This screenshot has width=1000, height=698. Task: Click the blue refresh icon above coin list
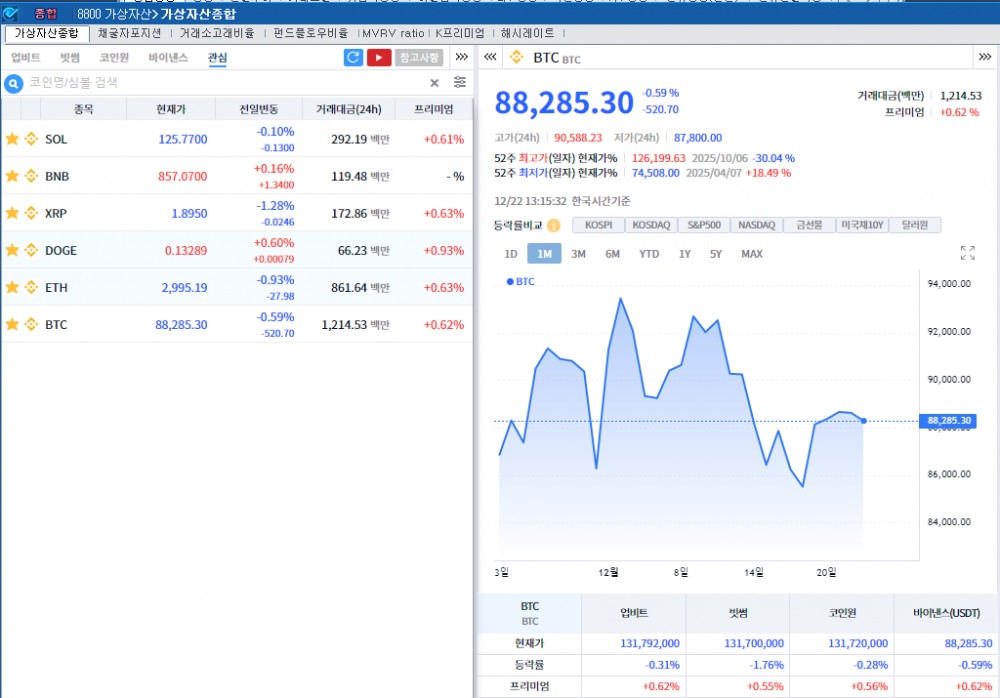coord(353,58)
